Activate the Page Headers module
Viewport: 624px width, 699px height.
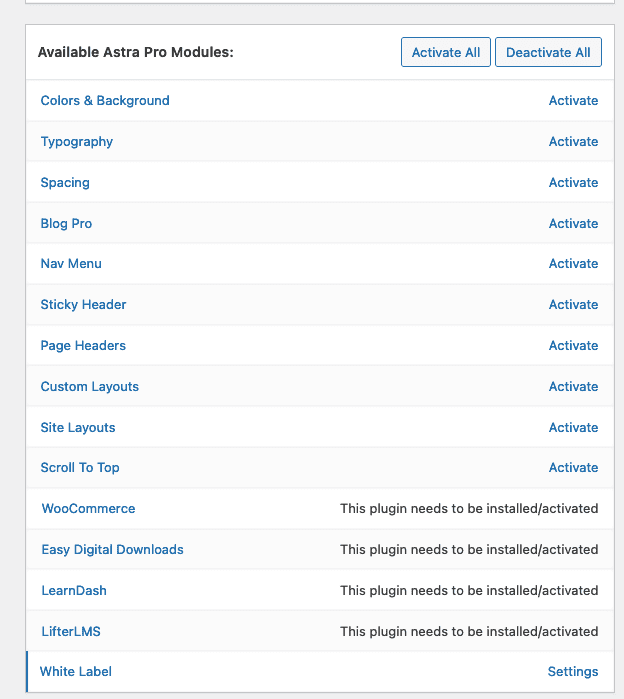tap(573, 346)
